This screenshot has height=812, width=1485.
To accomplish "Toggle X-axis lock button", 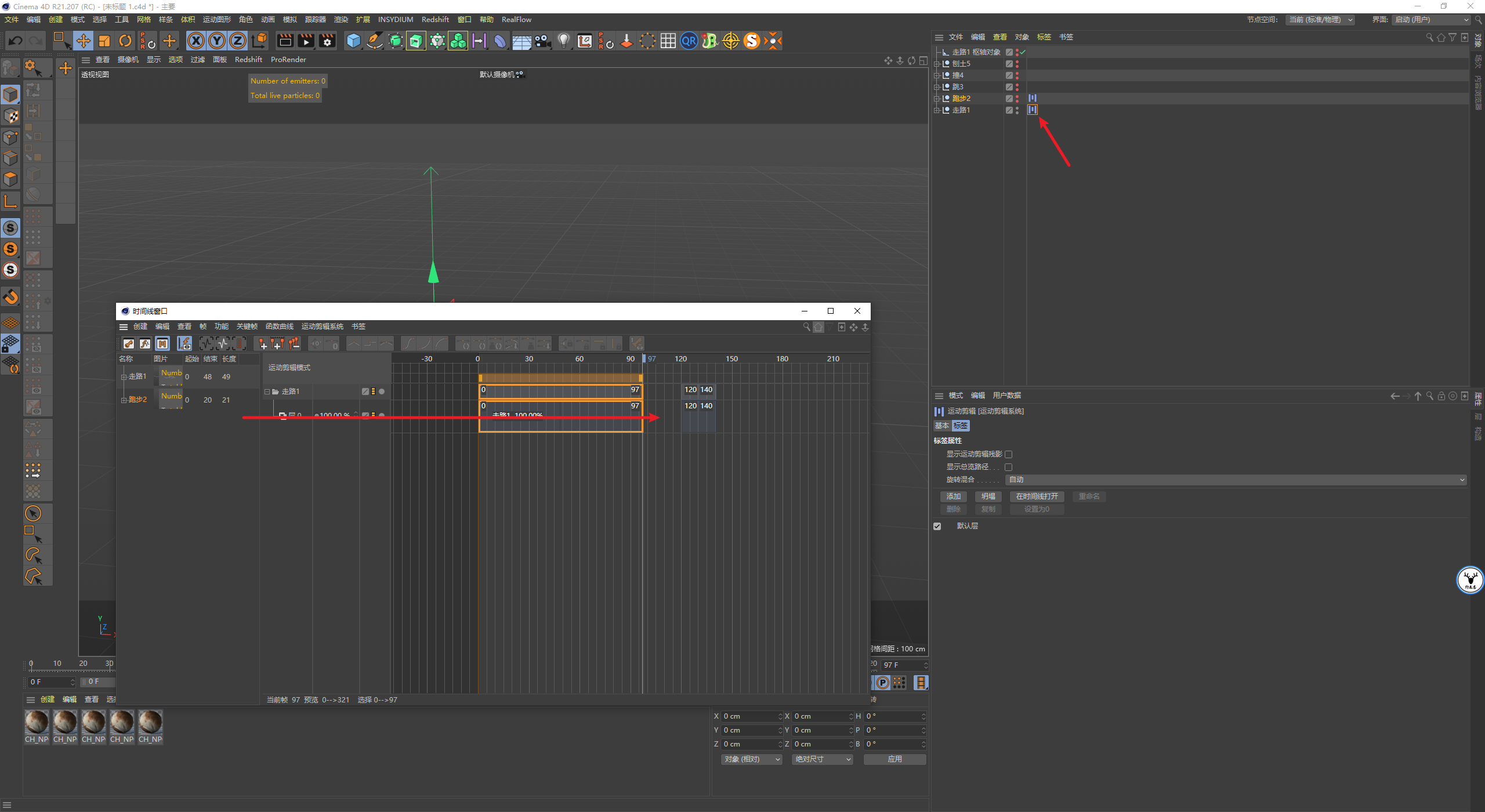I will [196, 41].
